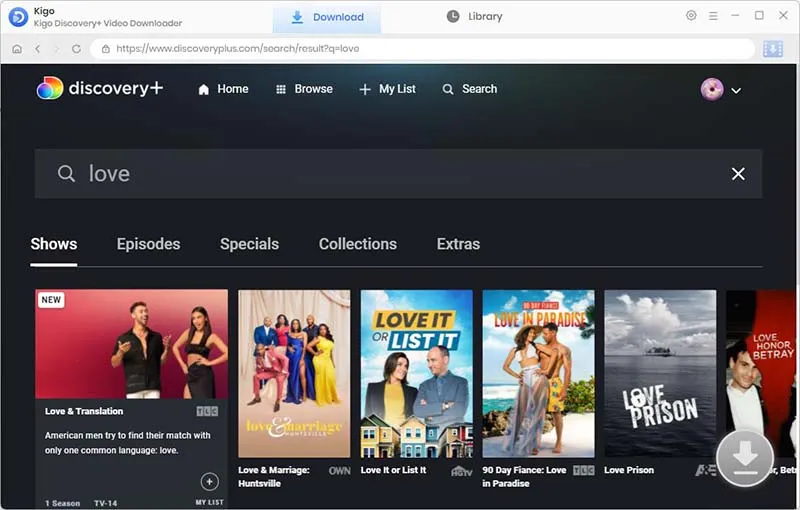Image resolution: width=800 pixels, height=510 pixels.
Task: Open Kigo settings gear icon
Action: (x=691, y=15)
